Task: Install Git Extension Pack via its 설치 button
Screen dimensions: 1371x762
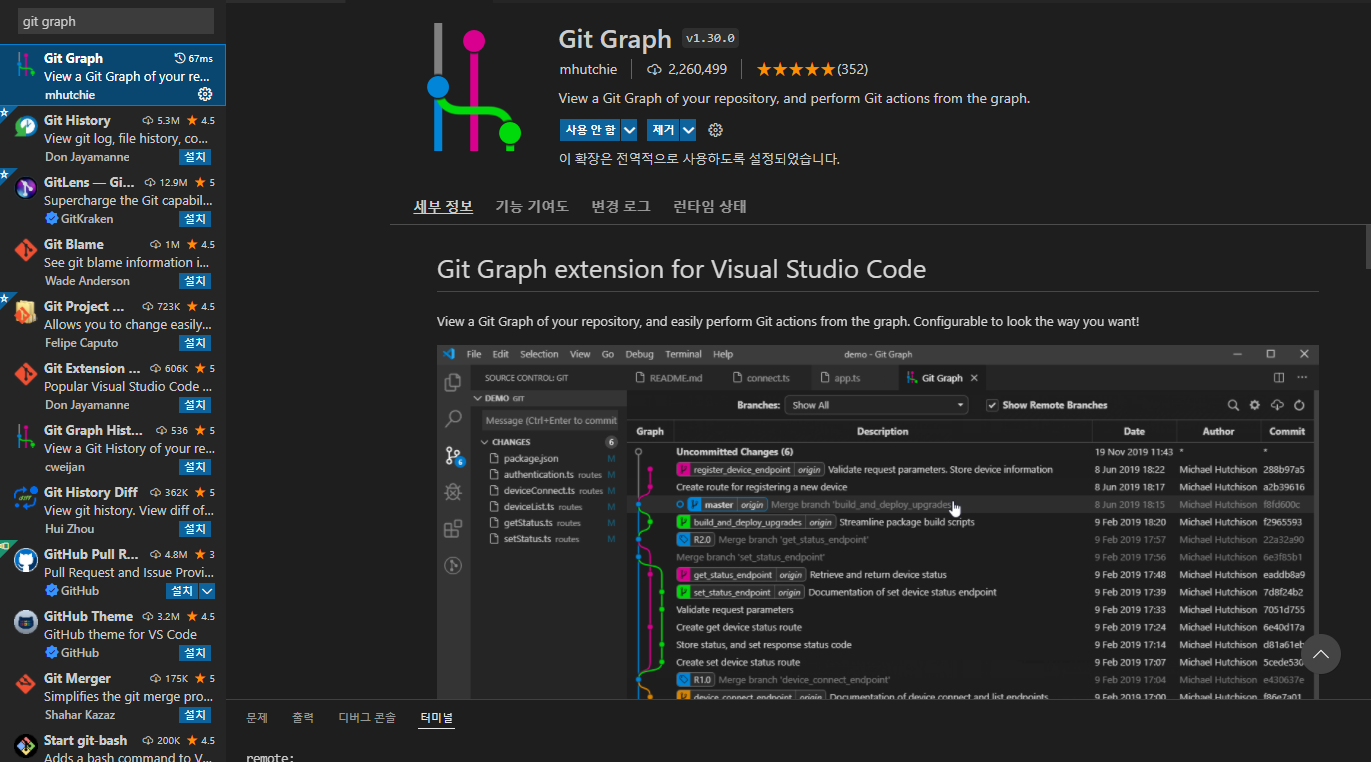Action: 195,405
